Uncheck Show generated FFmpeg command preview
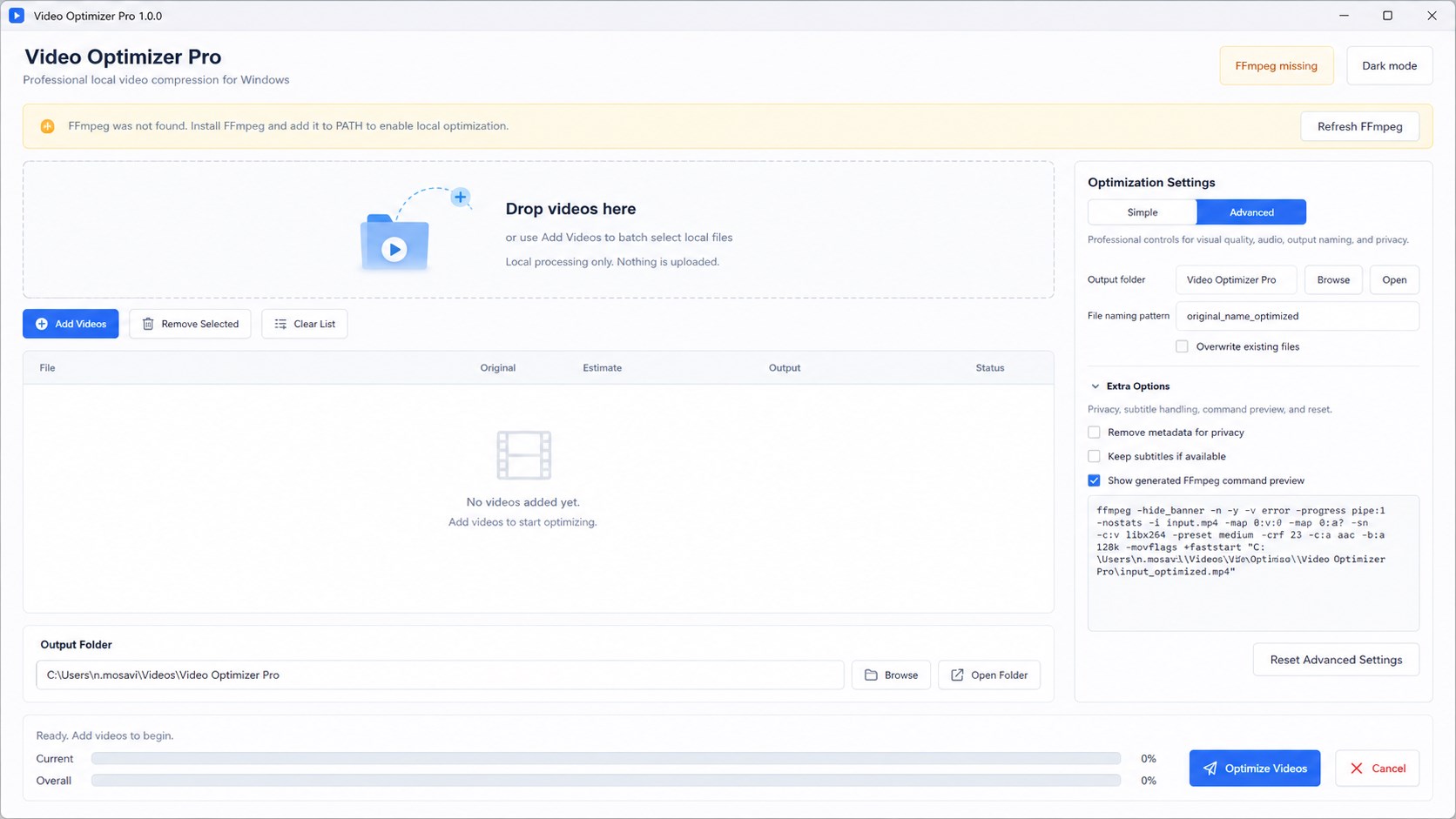 [1095, 480]
